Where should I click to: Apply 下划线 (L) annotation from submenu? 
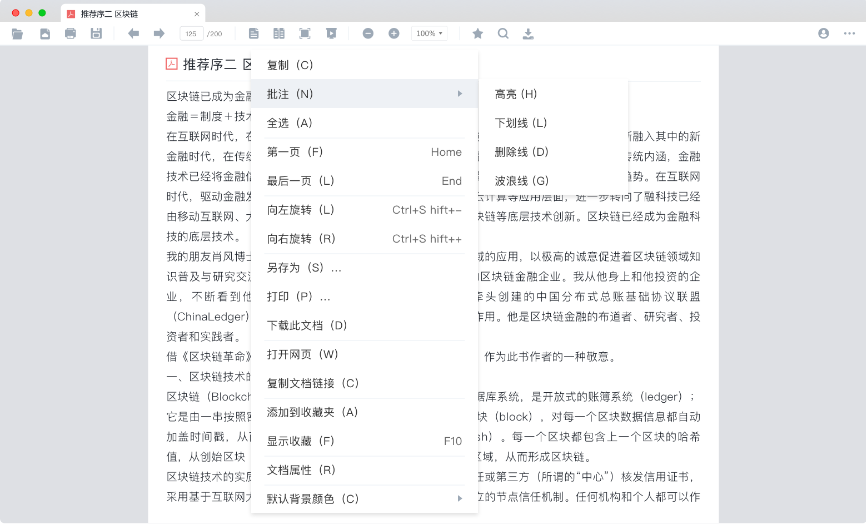[x=553, y=123]
